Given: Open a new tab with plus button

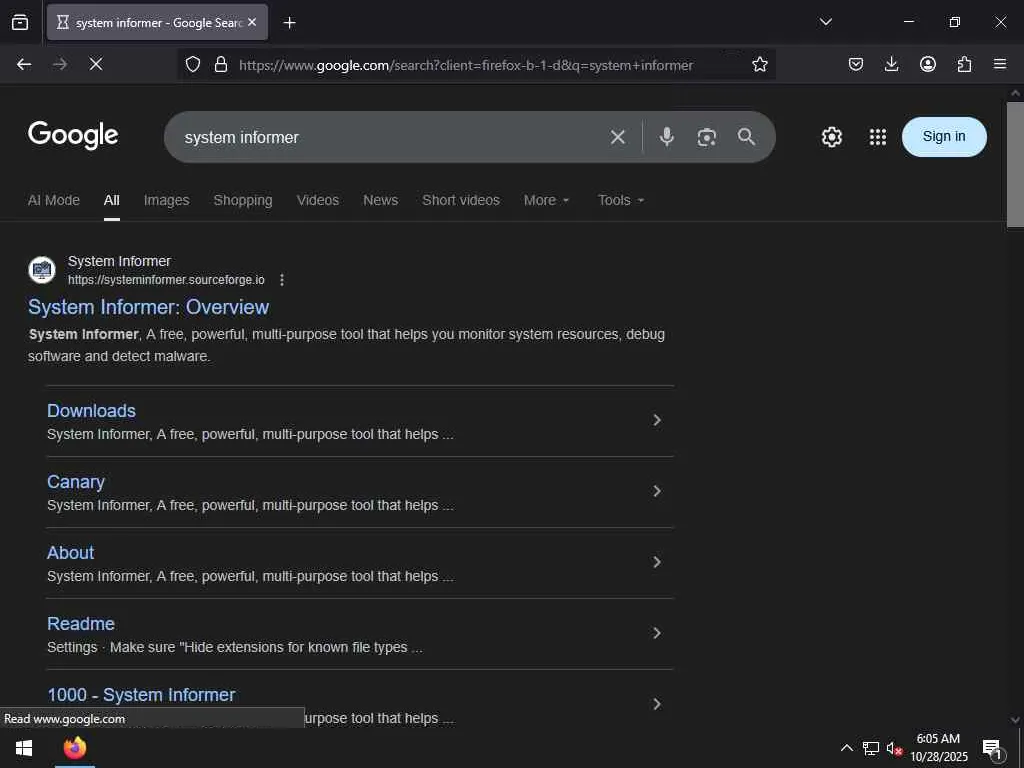Looking at the screenshot, I should coord(289,23).
